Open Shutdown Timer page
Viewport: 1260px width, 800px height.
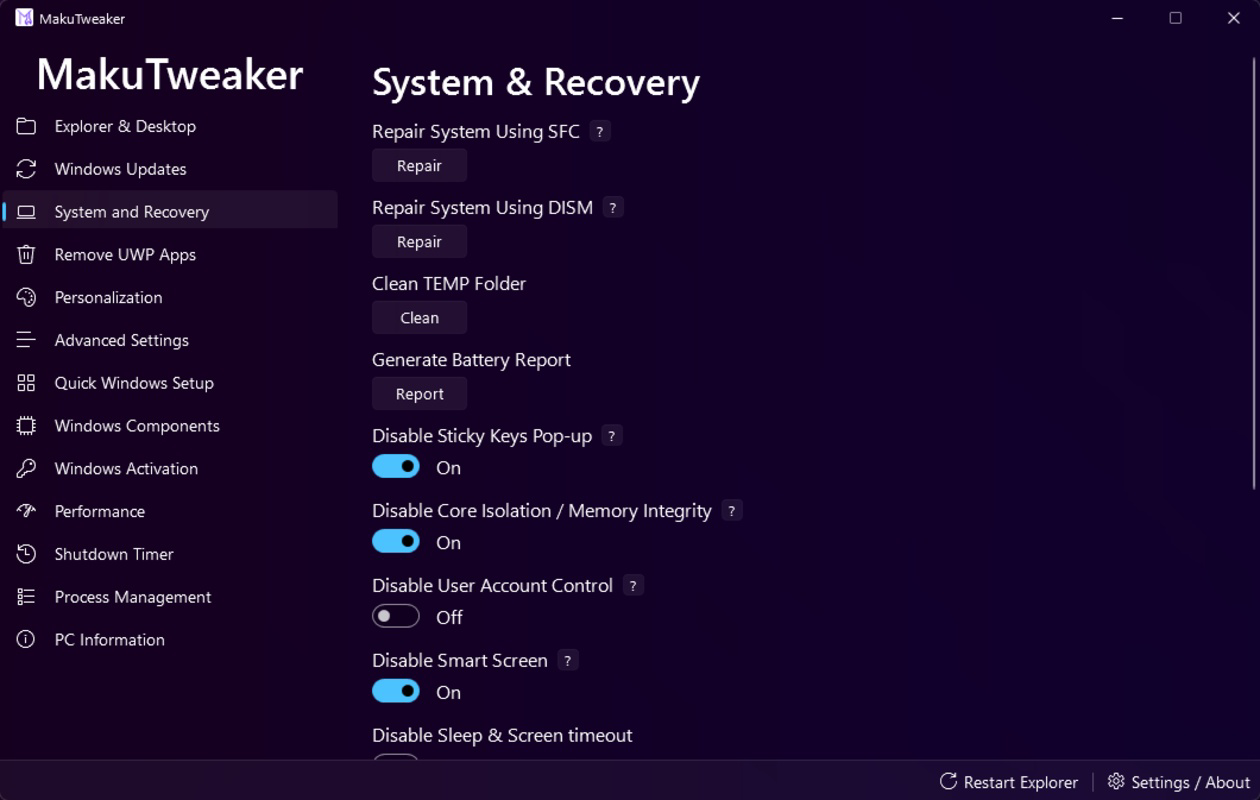click(170, 554)
